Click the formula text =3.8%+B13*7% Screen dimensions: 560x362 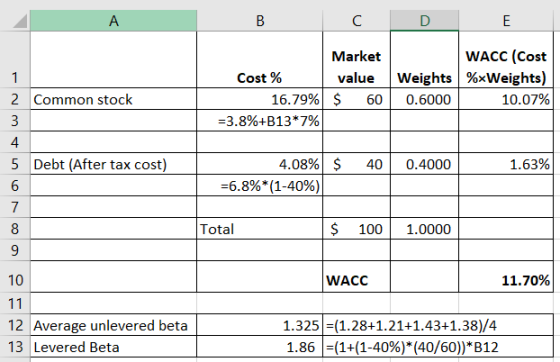(x=269, y=121)
